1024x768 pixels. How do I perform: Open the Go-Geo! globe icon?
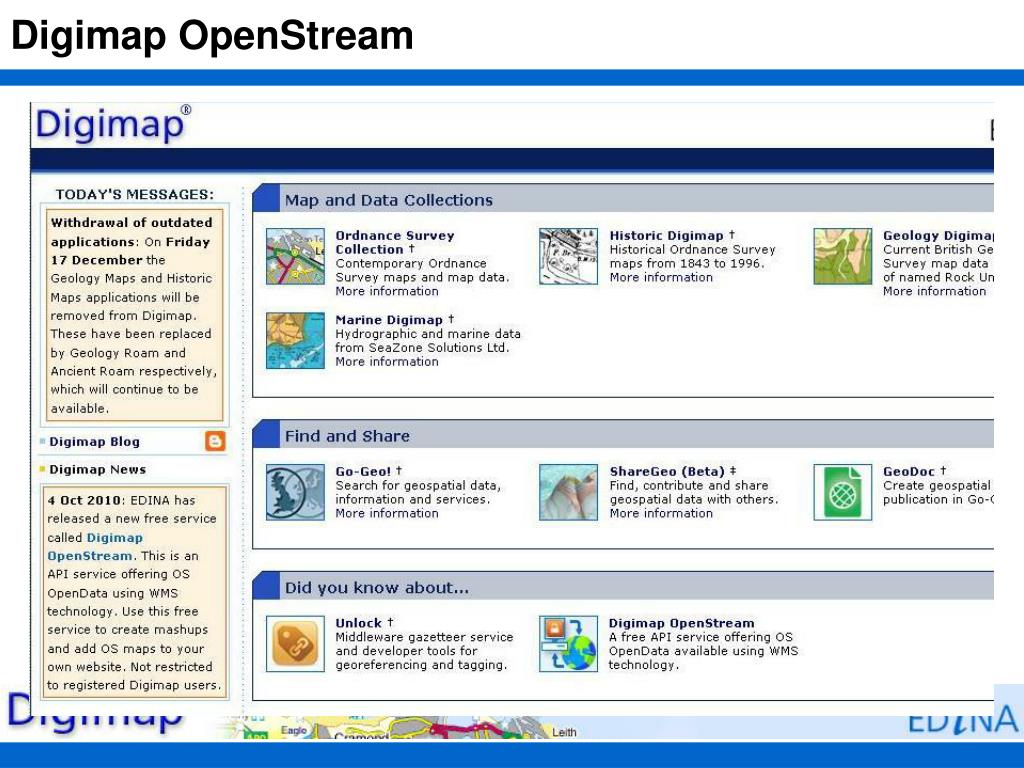tap(295, 492)
